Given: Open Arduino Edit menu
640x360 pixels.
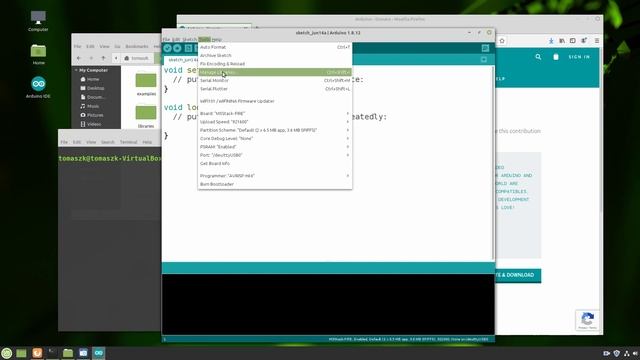Looking at the screenshot, I should (x=176, y=40).
